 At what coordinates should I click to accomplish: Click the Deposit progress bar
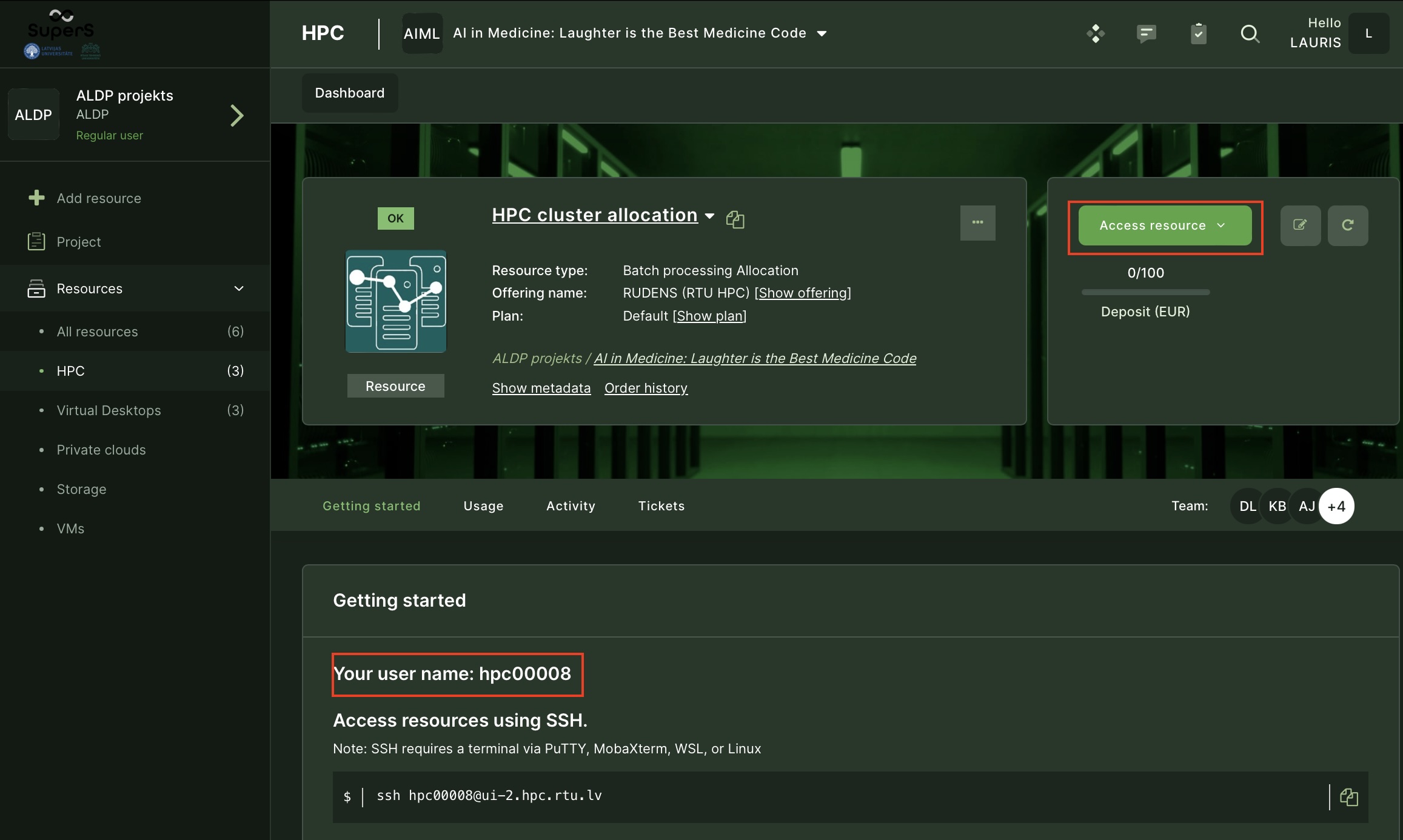click(1145, 292)
